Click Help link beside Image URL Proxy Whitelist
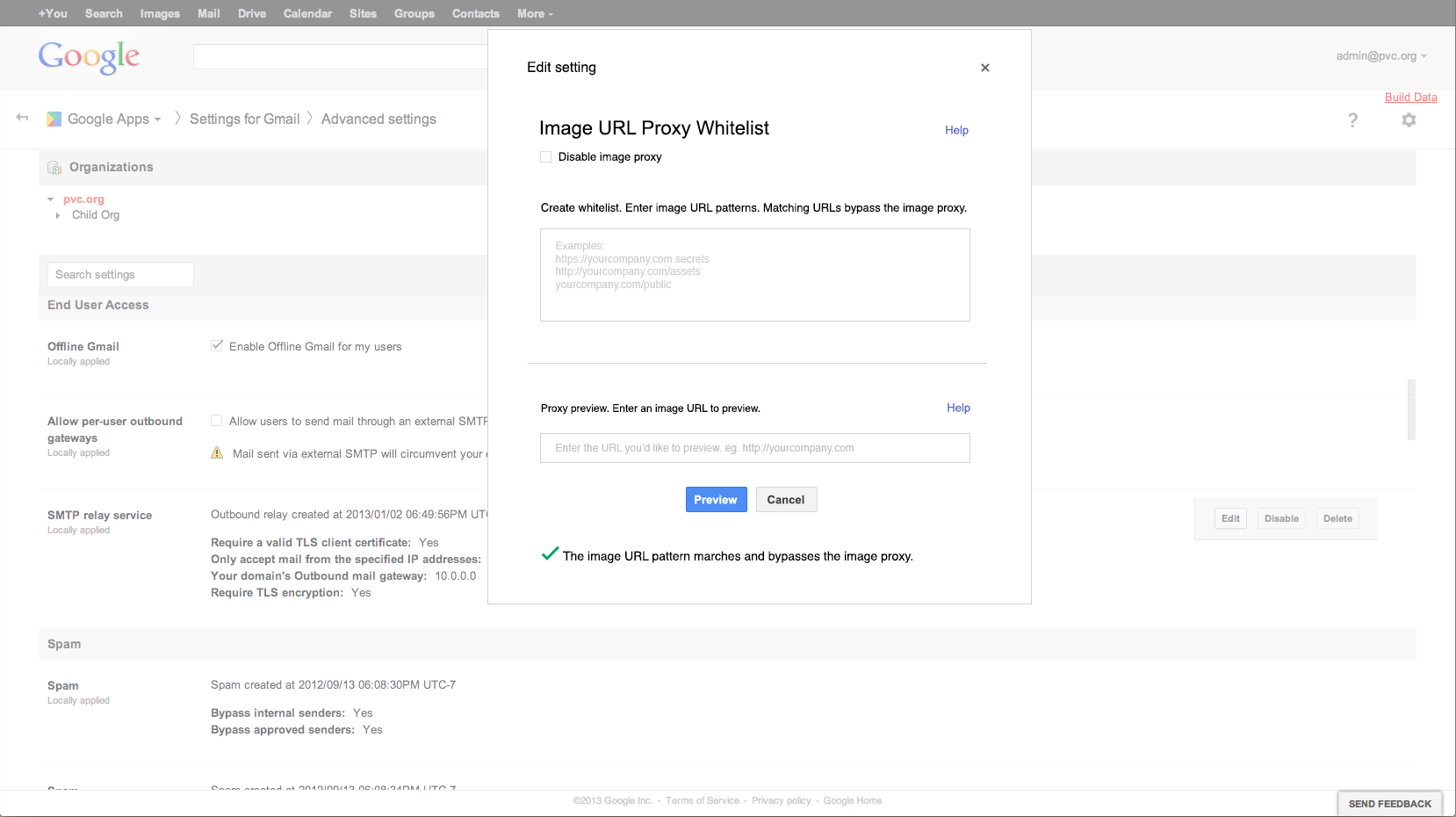 [956, 130]
